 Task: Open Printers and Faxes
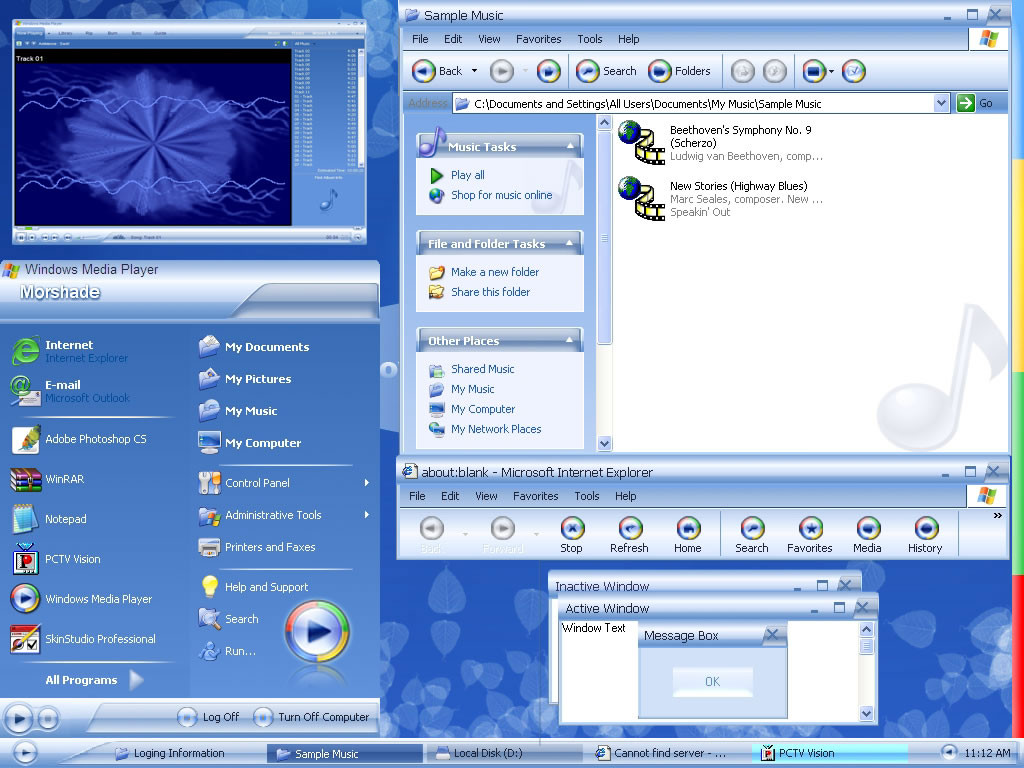(257, 547)
